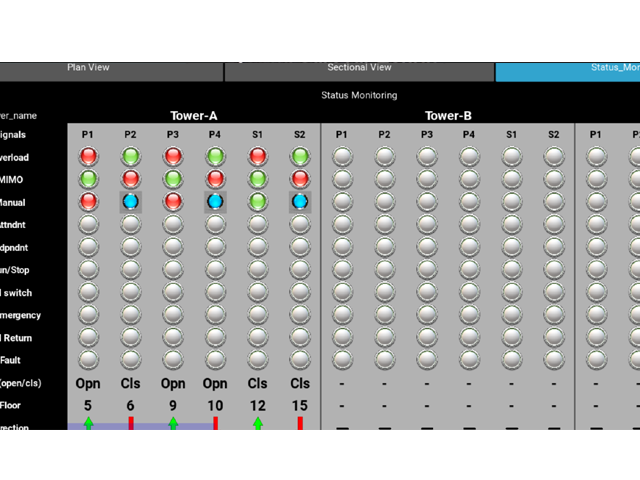This screenshot has width=640, height=480.
Task: Click Tower-A P1 door status 'Opn'
Action: (x=88, y=383)
